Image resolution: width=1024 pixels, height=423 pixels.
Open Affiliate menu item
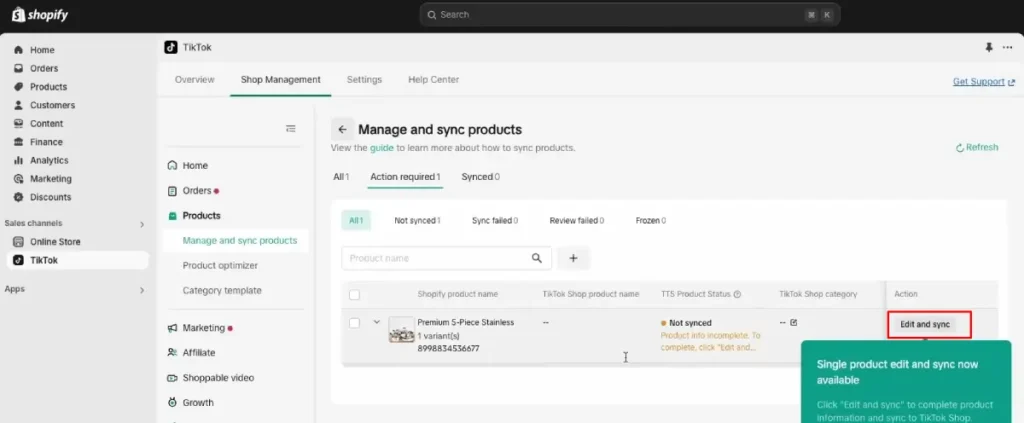199,352
